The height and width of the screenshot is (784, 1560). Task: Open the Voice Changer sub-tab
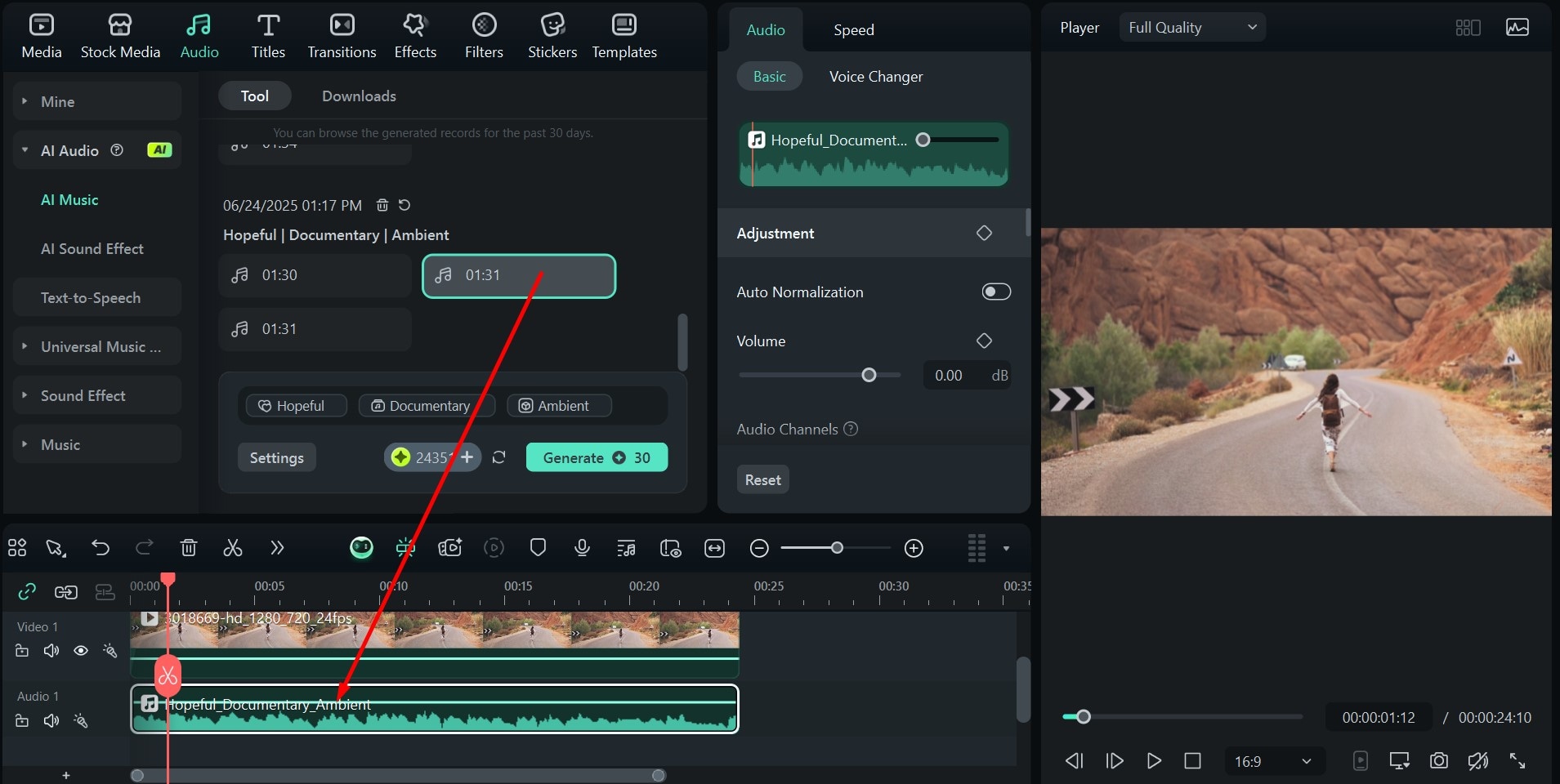[876, 76]
